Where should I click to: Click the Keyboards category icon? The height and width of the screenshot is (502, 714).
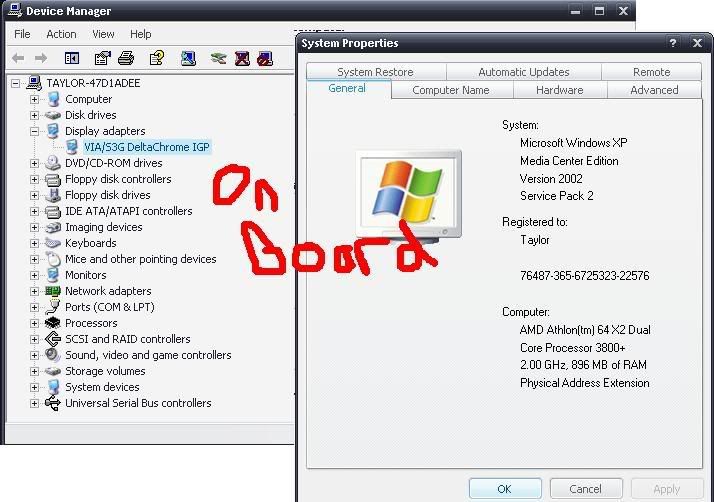[53, 243]
